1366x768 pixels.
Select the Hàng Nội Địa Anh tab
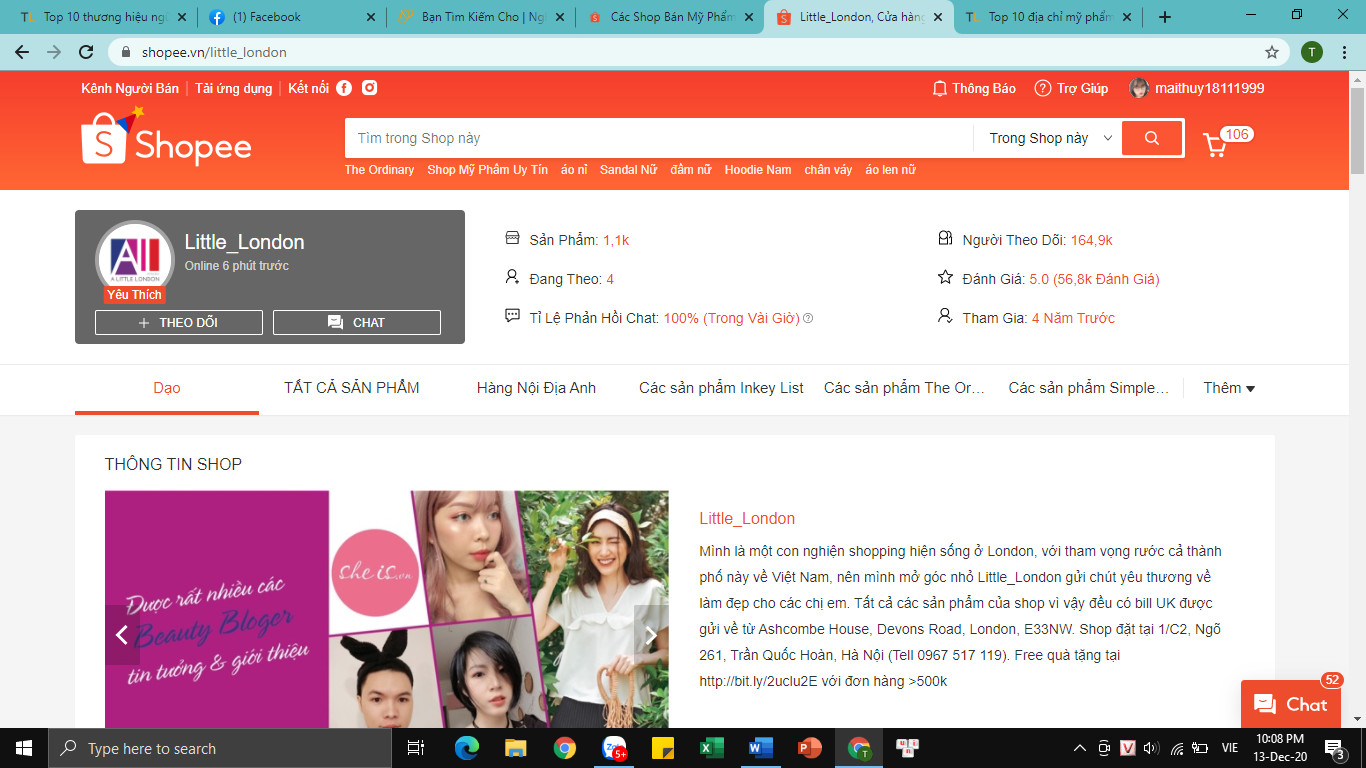coord(536,388)
